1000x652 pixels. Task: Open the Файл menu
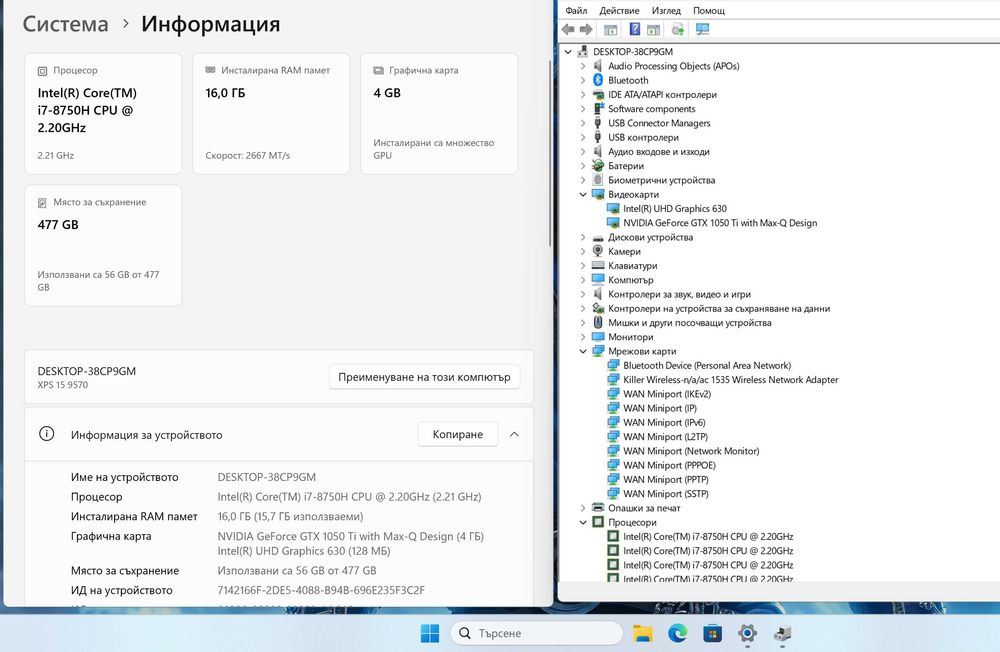click(576, 10)
